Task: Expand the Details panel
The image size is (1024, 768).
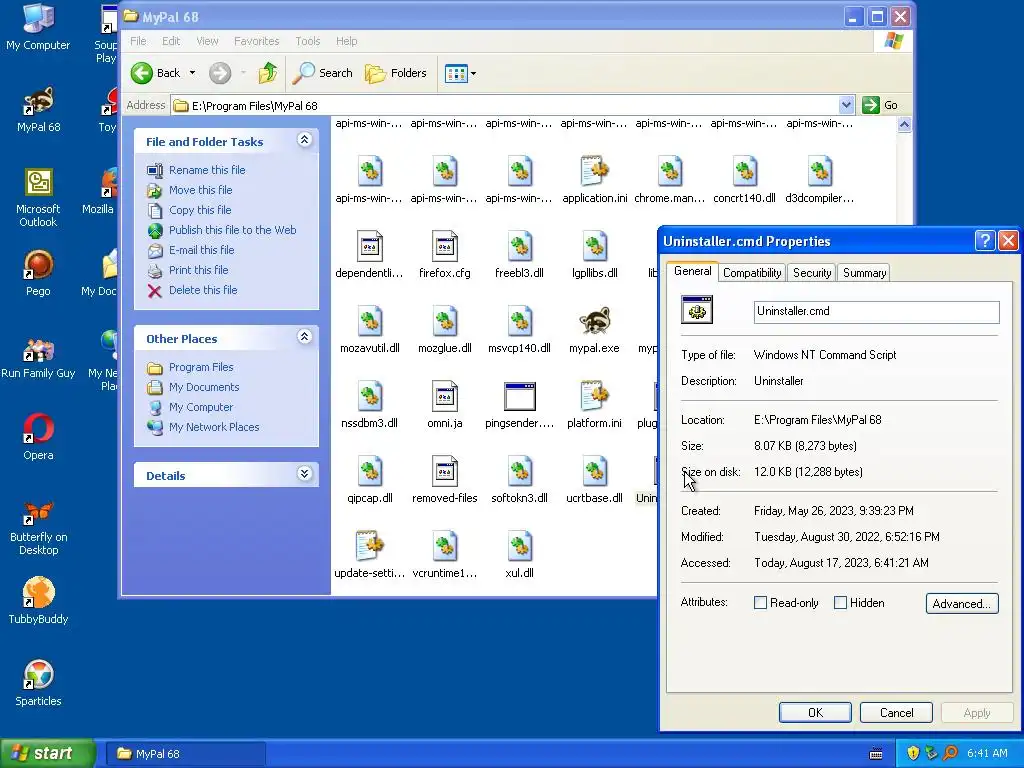Action: 304,474
